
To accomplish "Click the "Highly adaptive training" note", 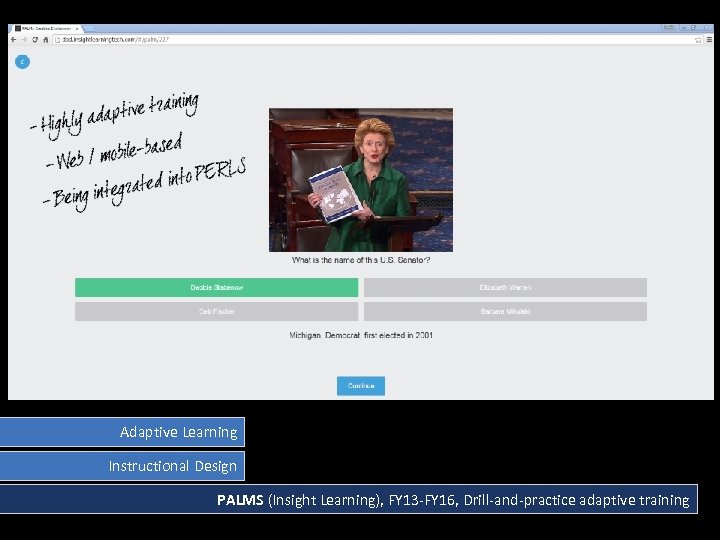I will pos(115,115).
